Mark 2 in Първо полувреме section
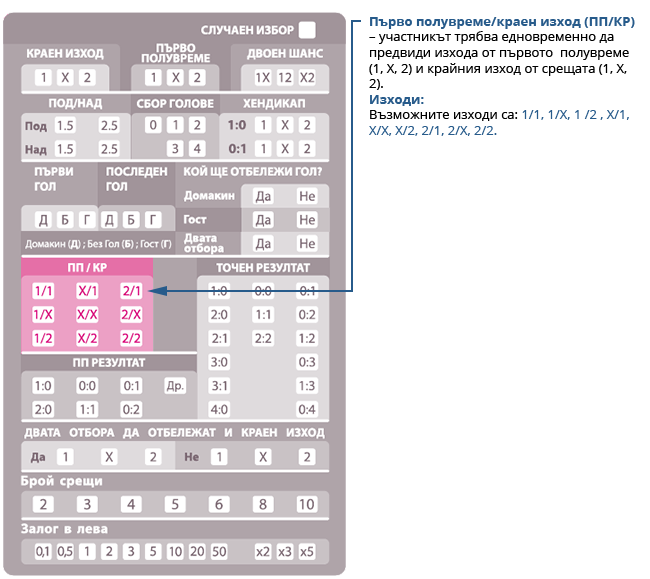The height and width of the screenshot is (579, 650). (197, 78)
